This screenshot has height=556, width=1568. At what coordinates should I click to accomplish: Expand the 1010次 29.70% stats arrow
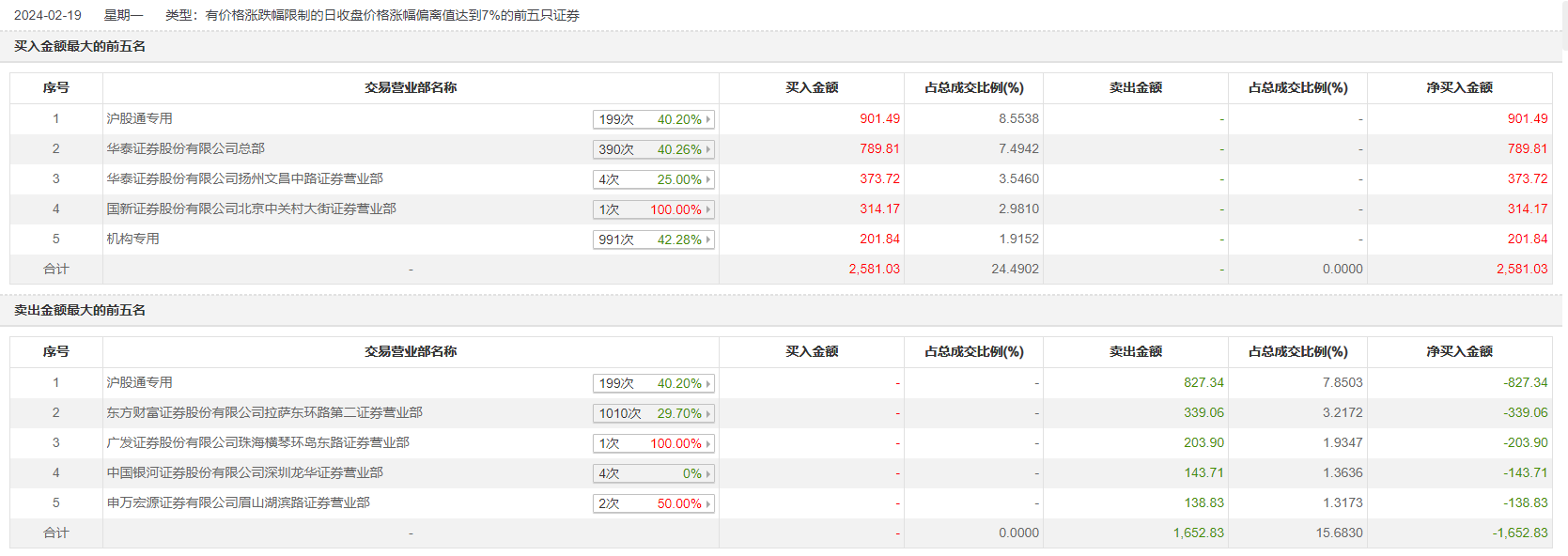(707, 413)
